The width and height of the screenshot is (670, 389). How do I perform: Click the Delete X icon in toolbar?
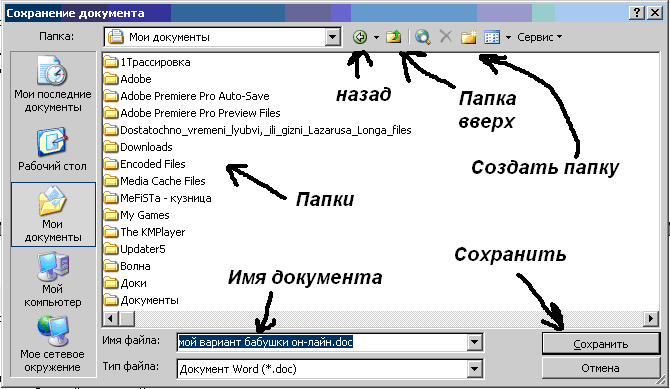[x=446, y=36]
